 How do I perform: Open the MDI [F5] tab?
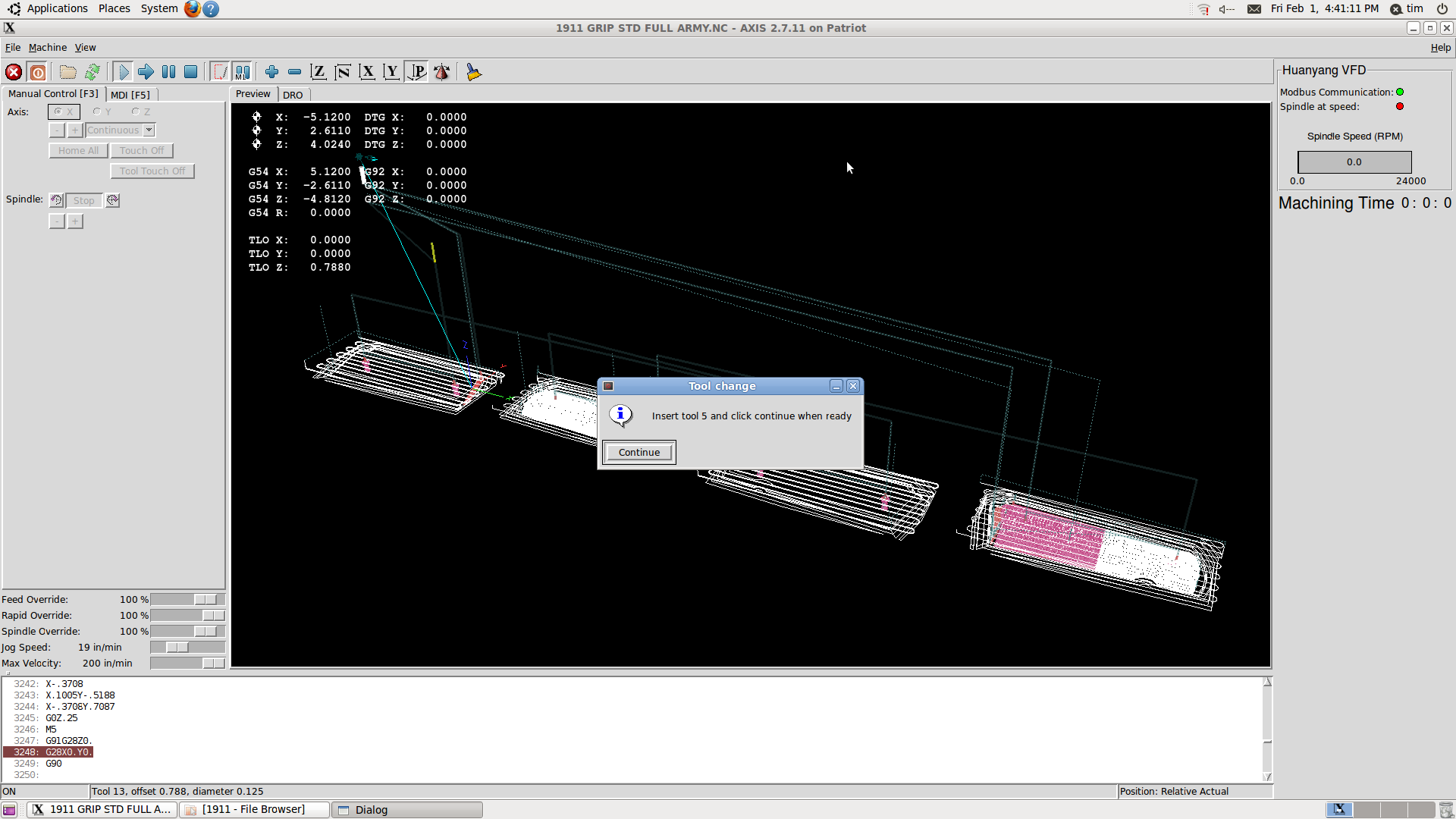click(x=130, y=95)
